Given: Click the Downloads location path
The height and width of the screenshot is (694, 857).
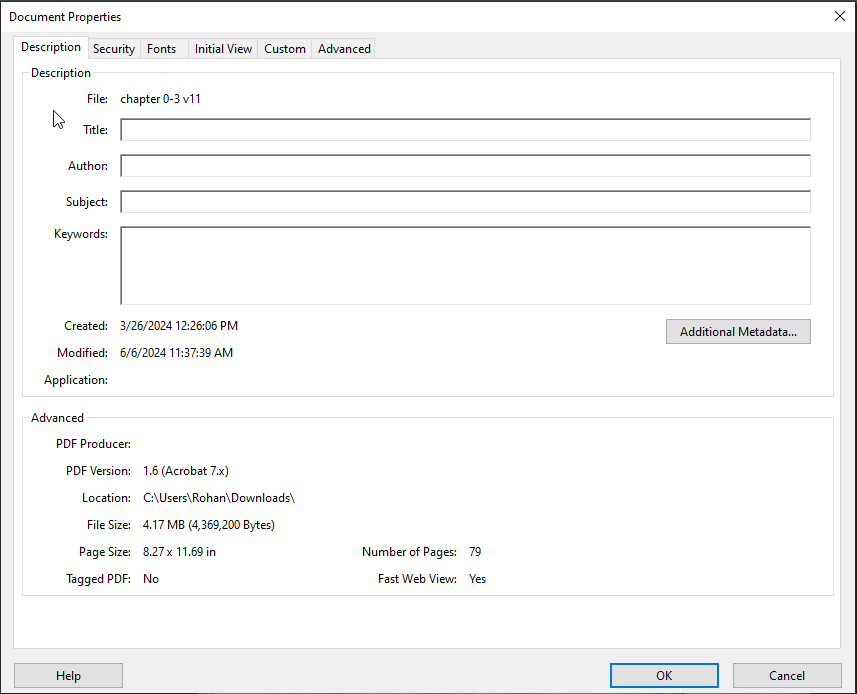Looking at the screenshot, I should click(219, 498).
